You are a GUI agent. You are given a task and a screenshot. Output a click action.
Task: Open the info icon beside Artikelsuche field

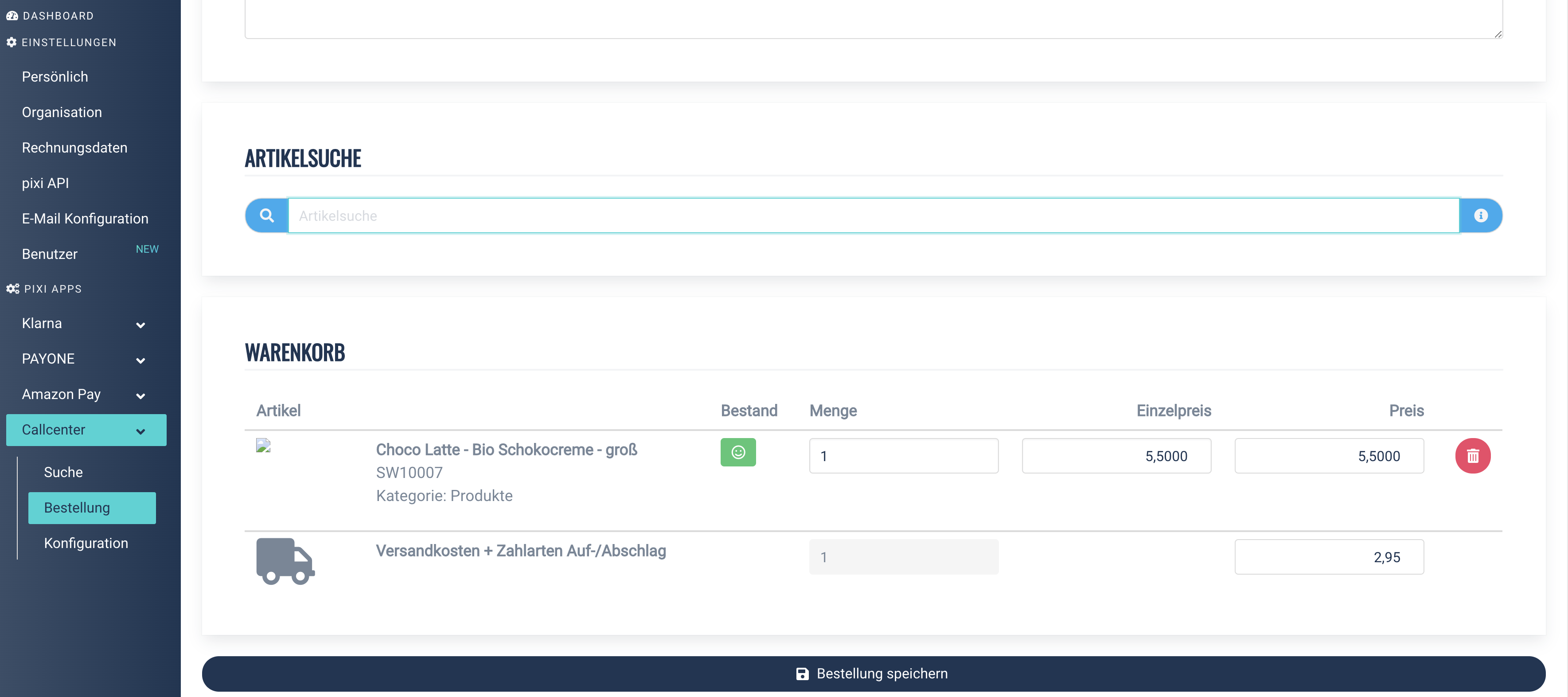pos(1480,215)
